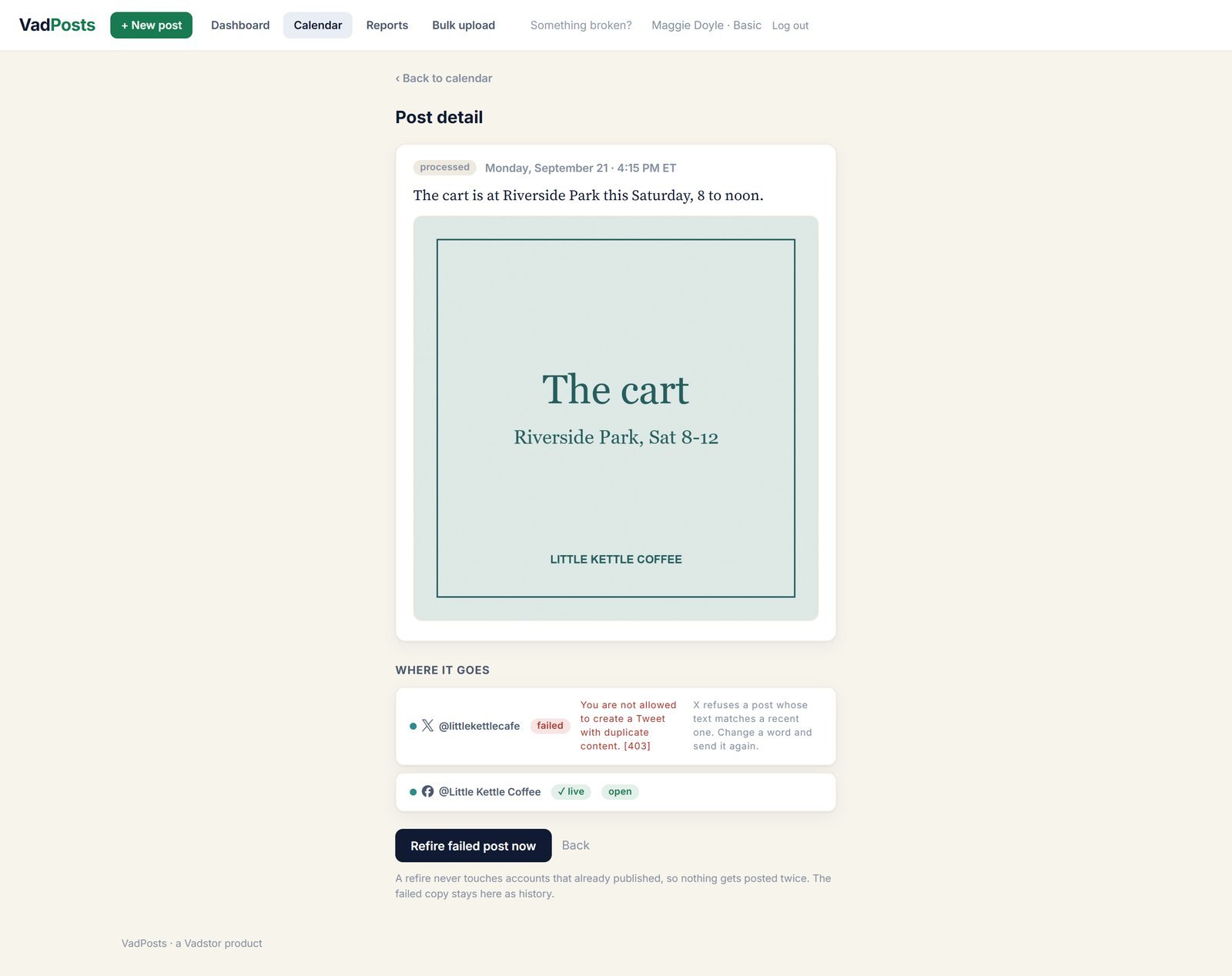Click the WHERE IT GOES heading

click(x=442, y=670)
